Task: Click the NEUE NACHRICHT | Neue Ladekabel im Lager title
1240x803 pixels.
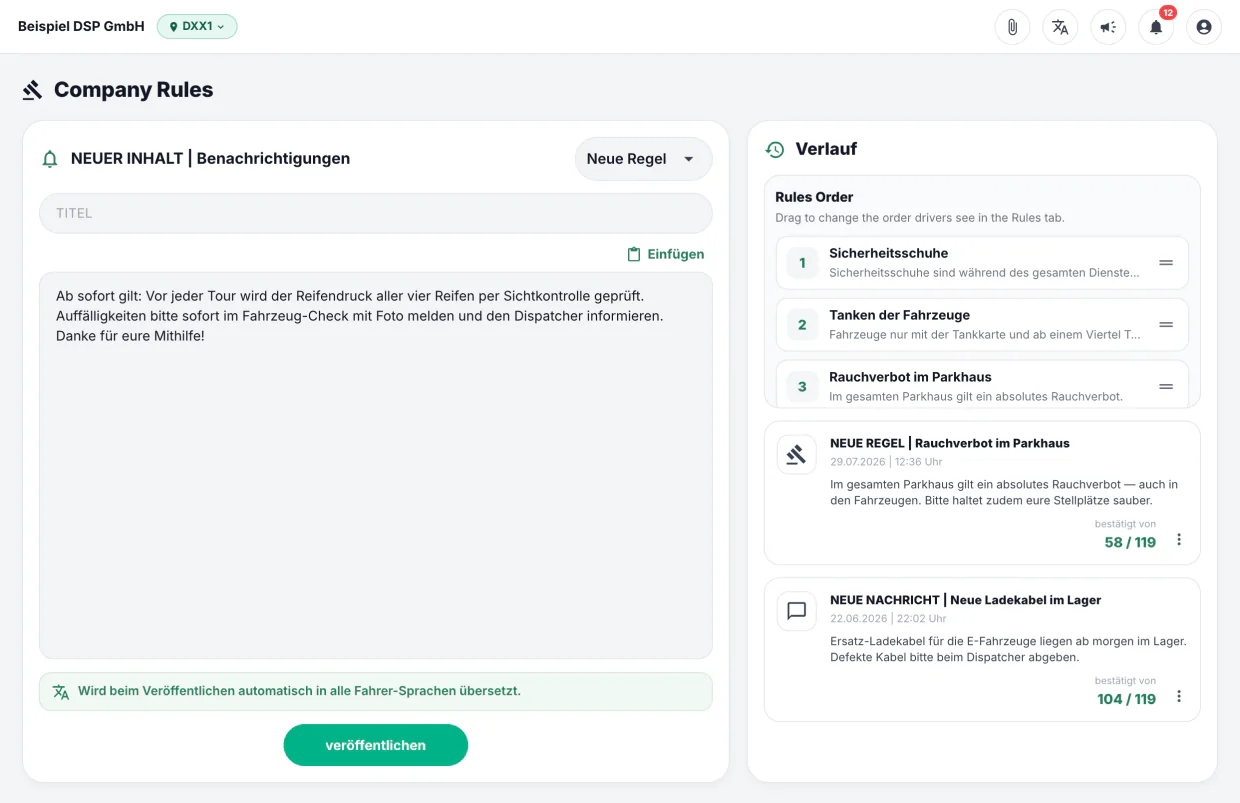Action: pyautogui.click(x=965, y=600)
